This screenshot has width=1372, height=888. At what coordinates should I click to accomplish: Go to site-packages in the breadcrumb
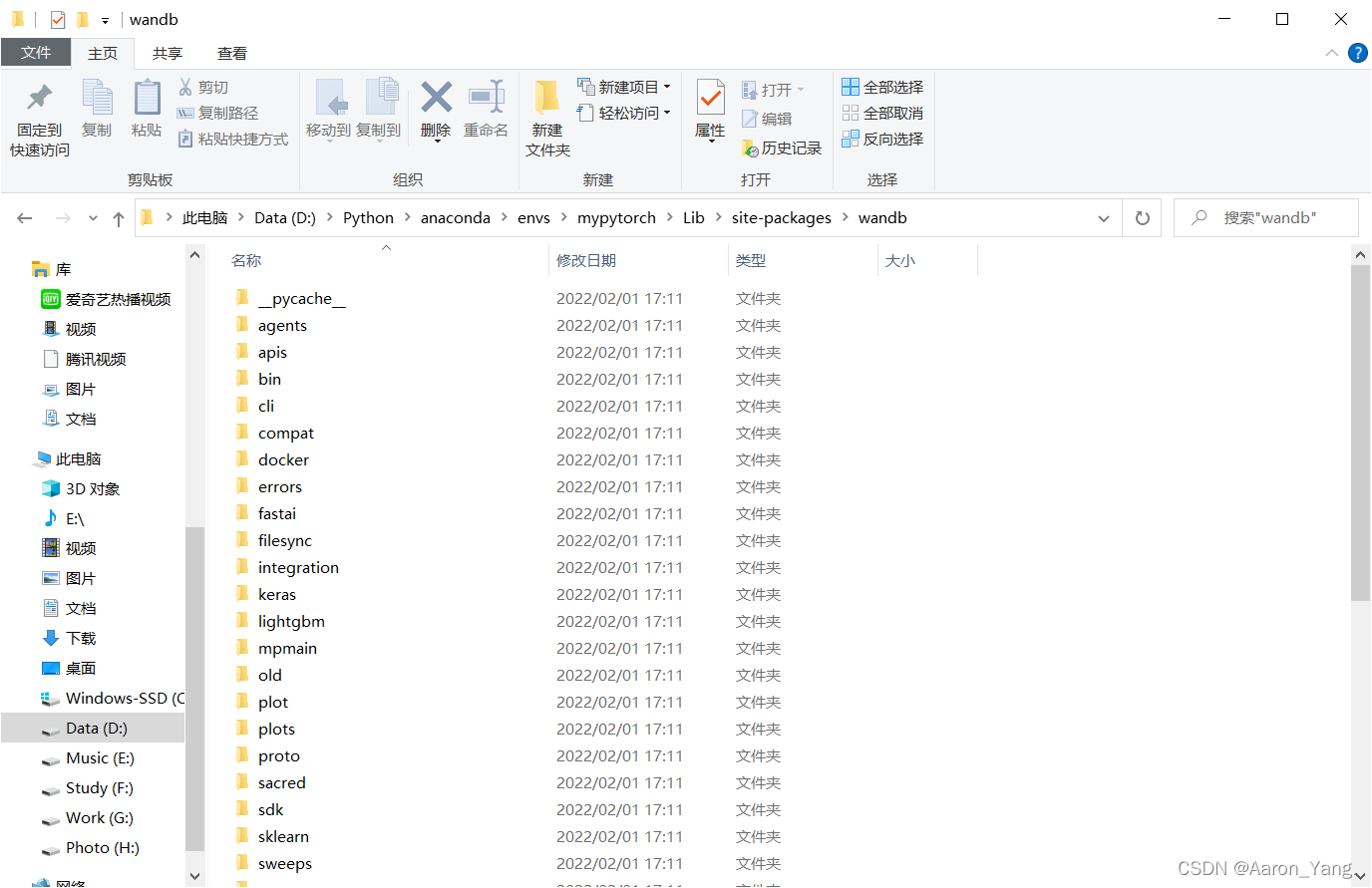782,218
